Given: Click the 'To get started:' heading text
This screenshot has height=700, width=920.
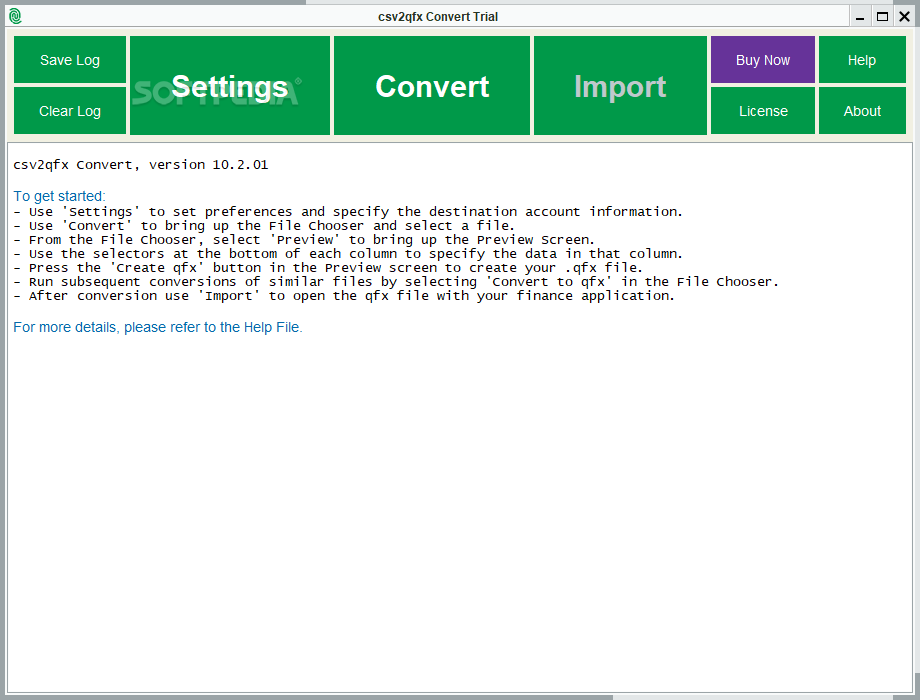Looking at the screenshot, I should [59, 196].
